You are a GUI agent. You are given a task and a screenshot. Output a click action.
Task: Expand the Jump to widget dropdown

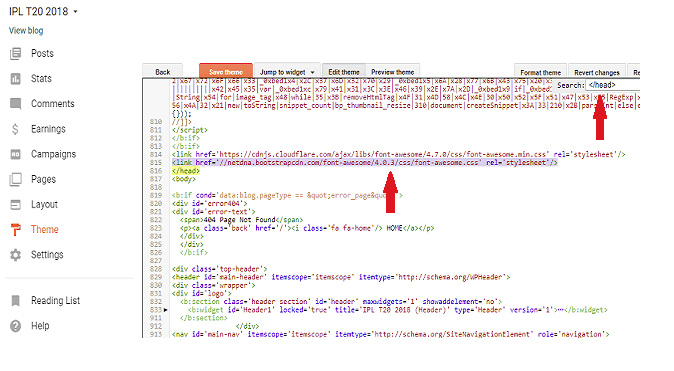coord(287,71)
